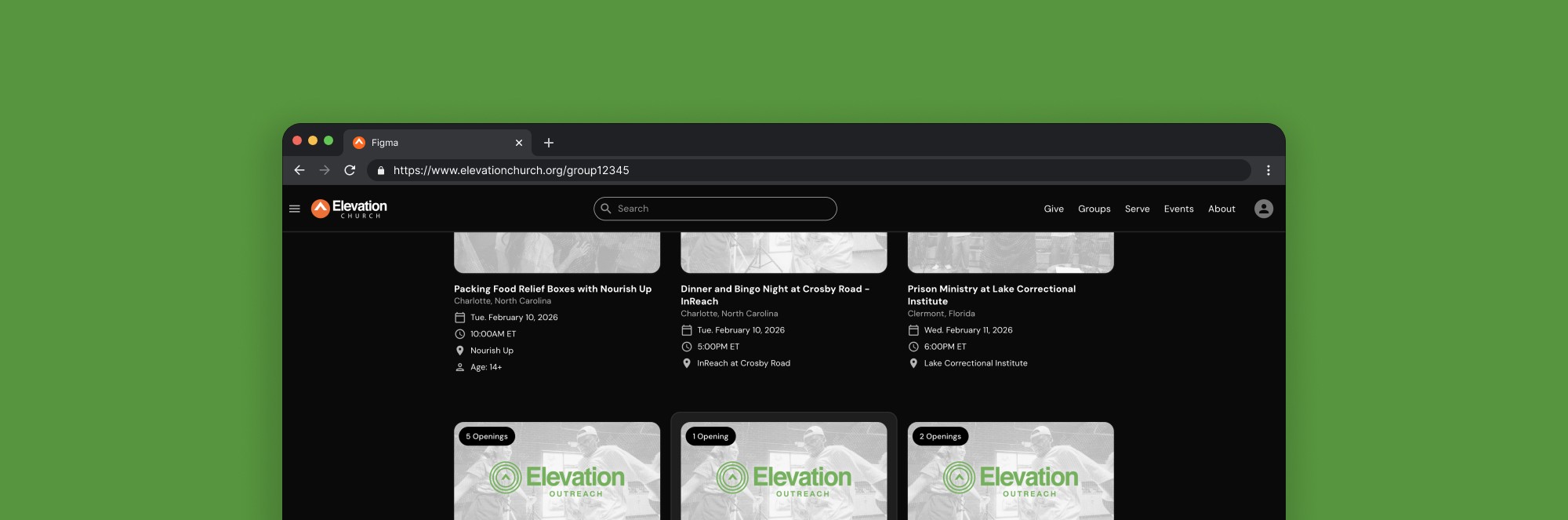Click "InReach at Crosby Road" text
The height and width of the screenshot is (520, 1568).
[x=744, y=363]
